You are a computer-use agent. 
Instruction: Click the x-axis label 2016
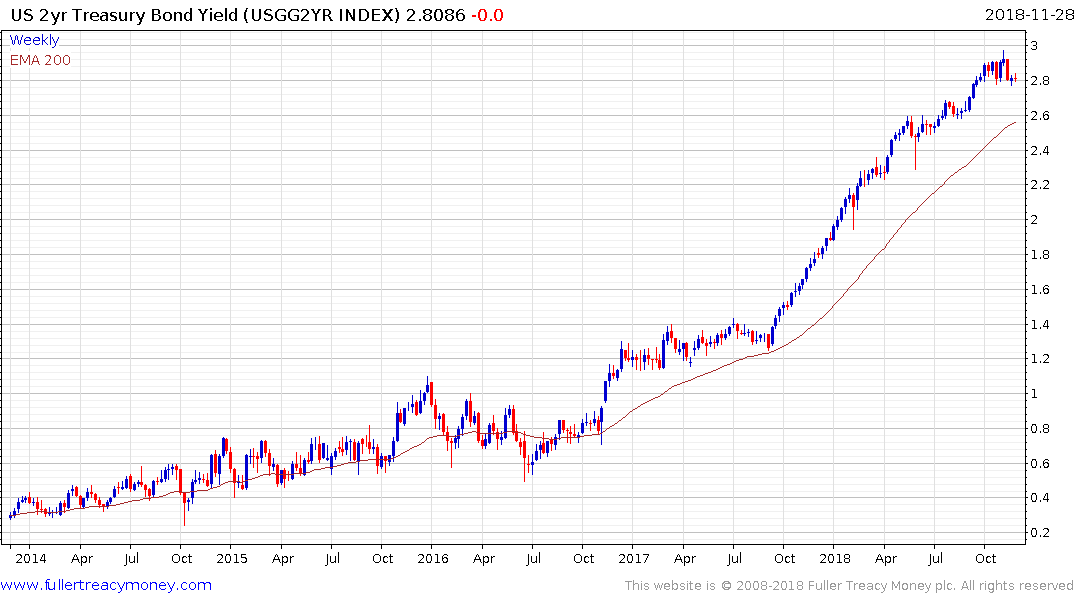coord(433,558)
